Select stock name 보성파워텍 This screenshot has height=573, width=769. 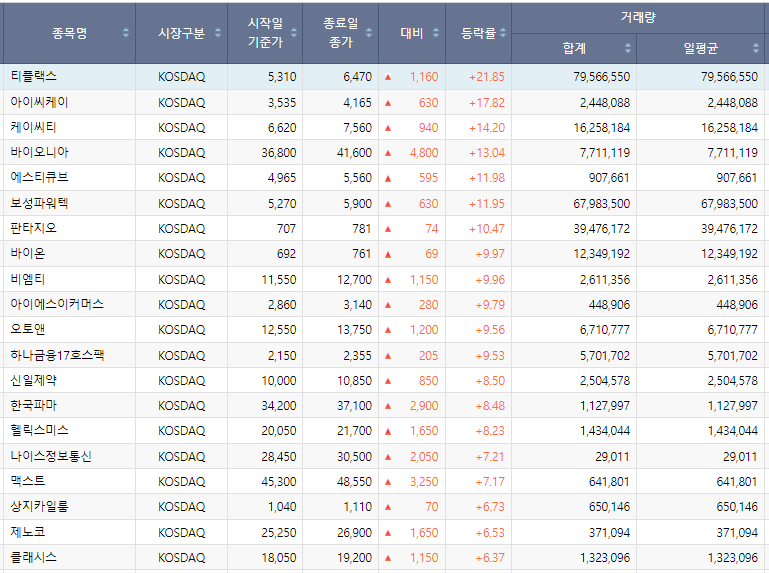coord(39,204)
